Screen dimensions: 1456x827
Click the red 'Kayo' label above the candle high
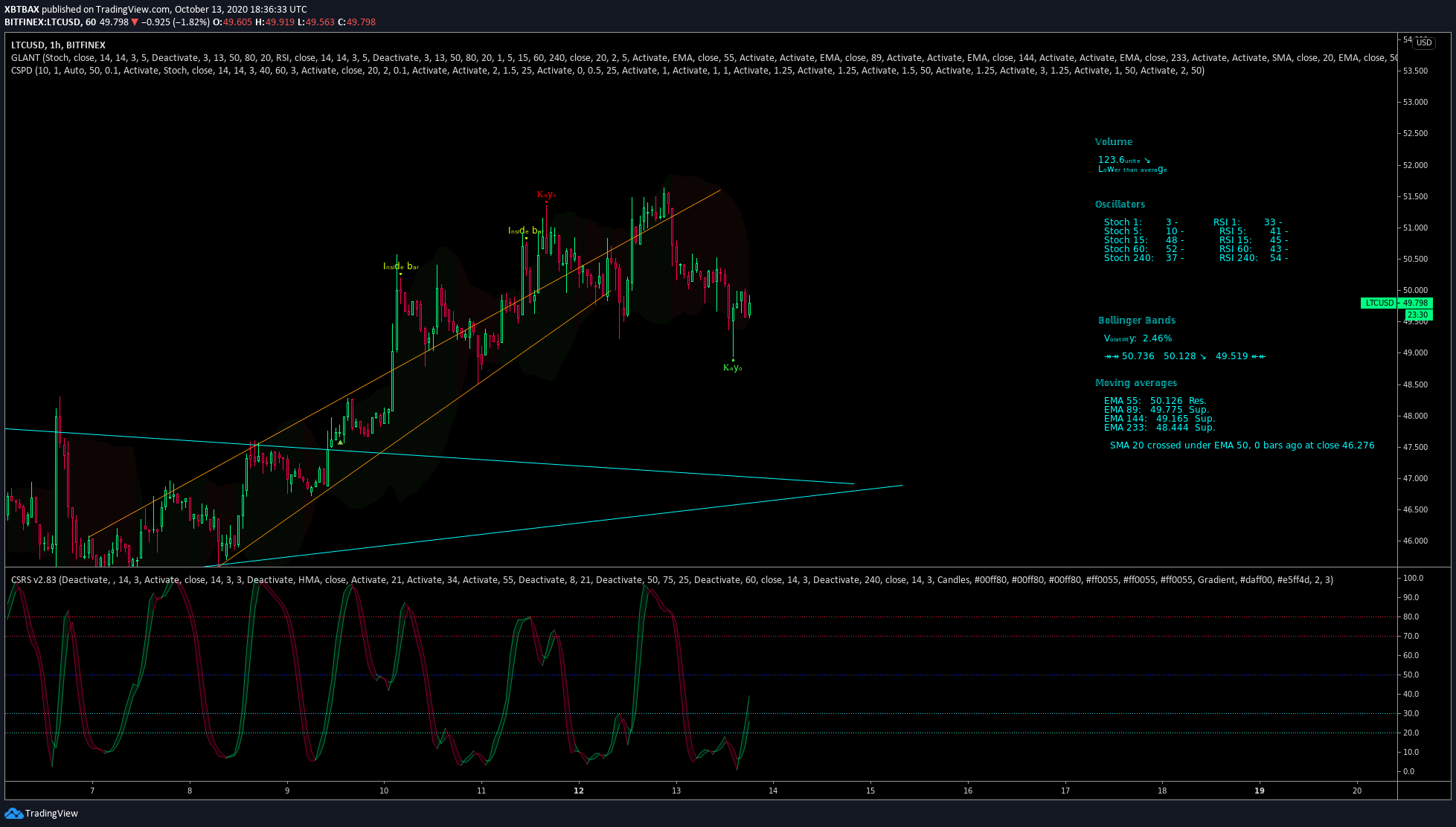click(547, 195)
